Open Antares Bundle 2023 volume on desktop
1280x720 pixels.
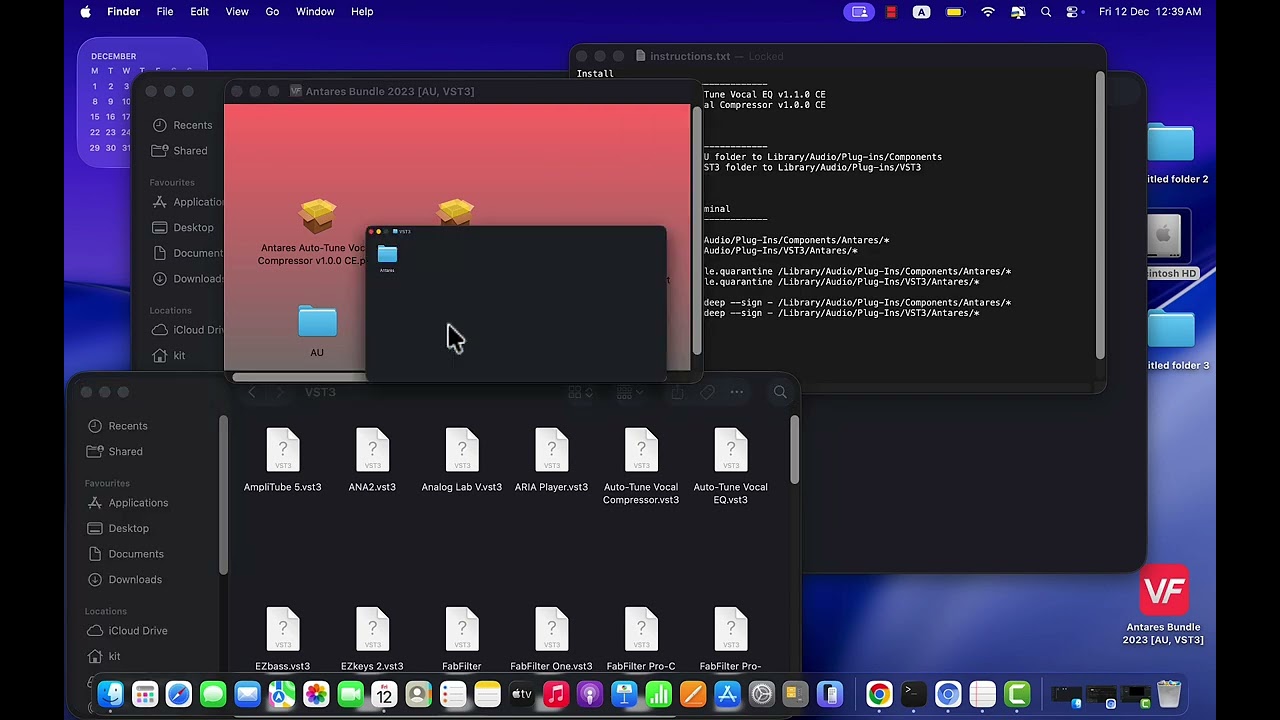(x=1163, y=605)
